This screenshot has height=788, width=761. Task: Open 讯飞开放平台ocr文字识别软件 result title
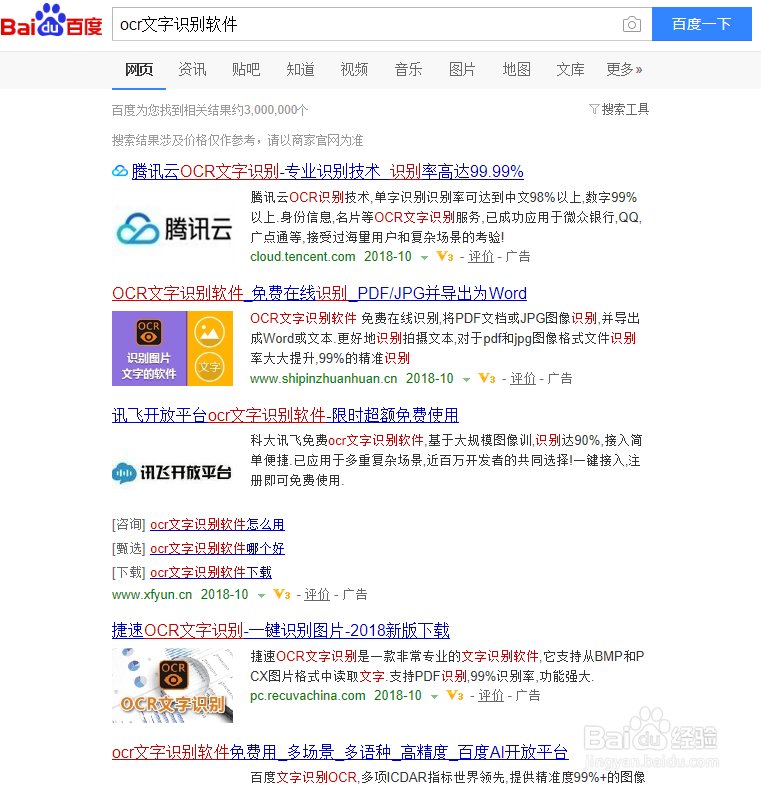click(x=285, y=416)
